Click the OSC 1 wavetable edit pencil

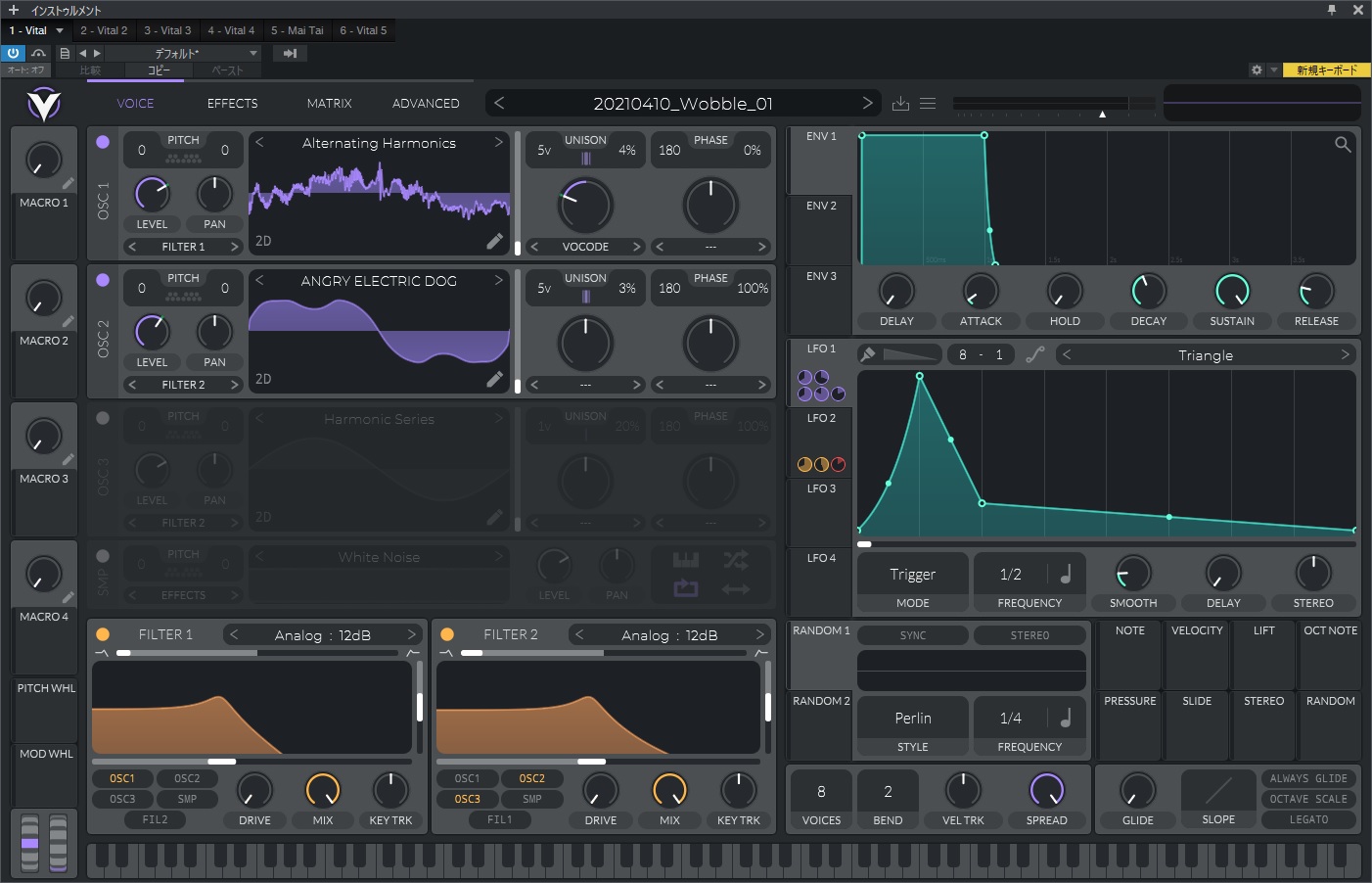tap(494, 241)
